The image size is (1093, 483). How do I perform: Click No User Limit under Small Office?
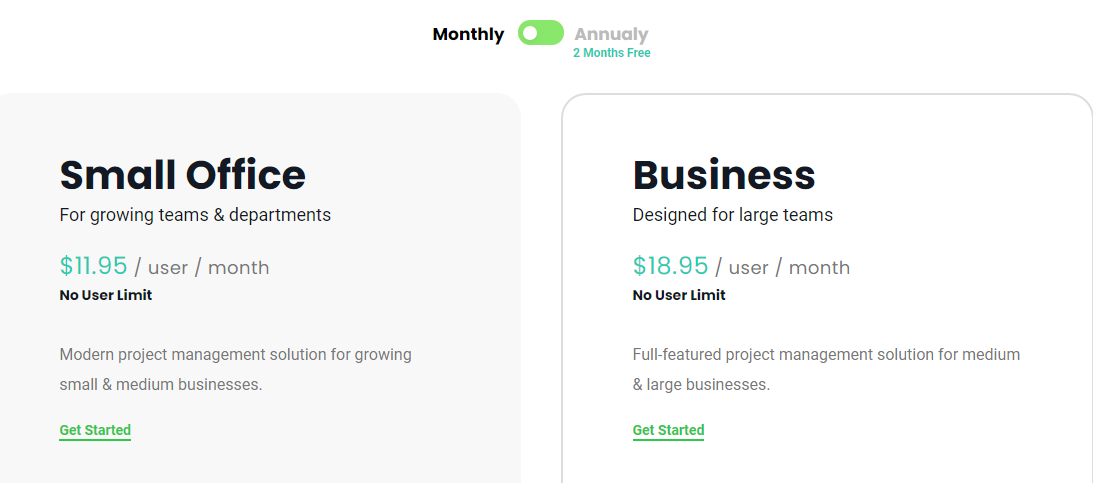pyautogui.click(x=106, y=295)
